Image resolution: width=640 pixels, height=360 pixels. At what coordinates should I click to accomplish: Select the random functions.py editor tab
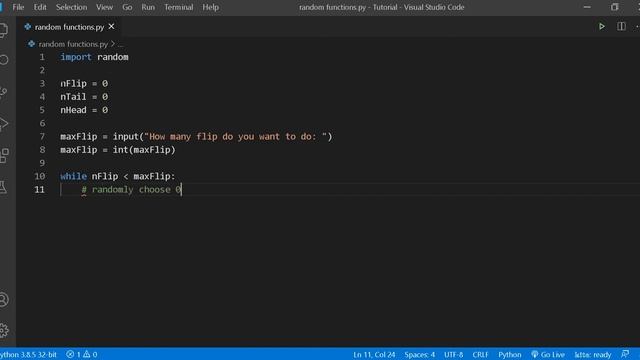pos(69,27)
